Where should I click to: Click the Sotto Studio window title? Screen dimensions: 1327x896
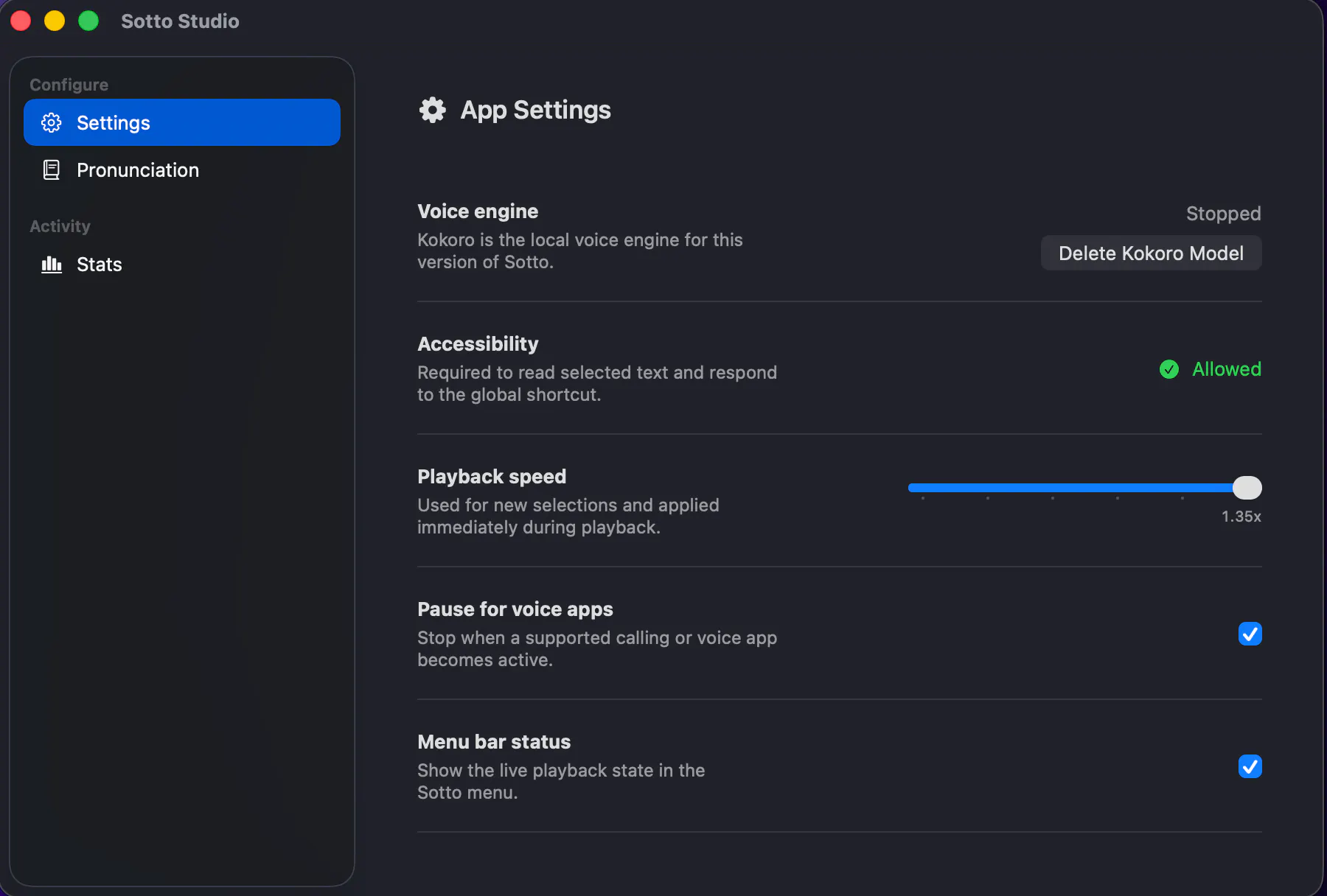coord(180,21)
